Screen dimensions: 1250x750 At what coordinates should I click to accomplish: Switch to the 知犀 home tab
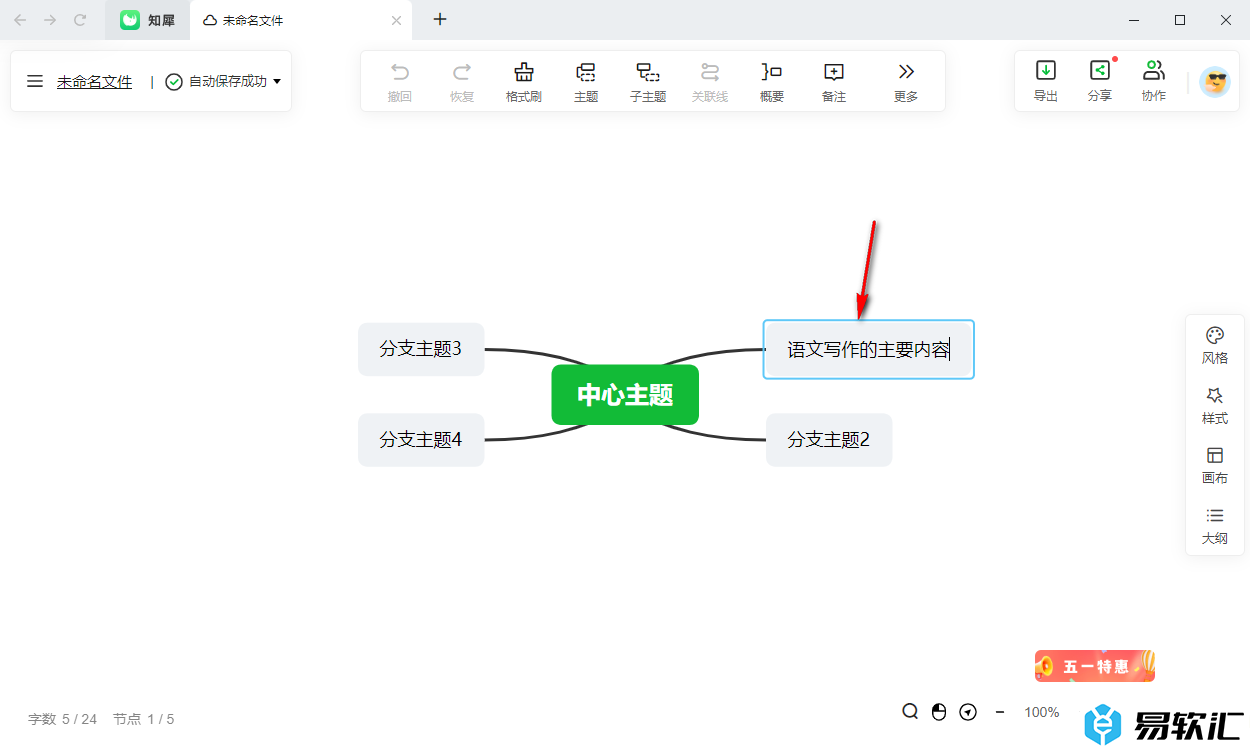[148, 20]
